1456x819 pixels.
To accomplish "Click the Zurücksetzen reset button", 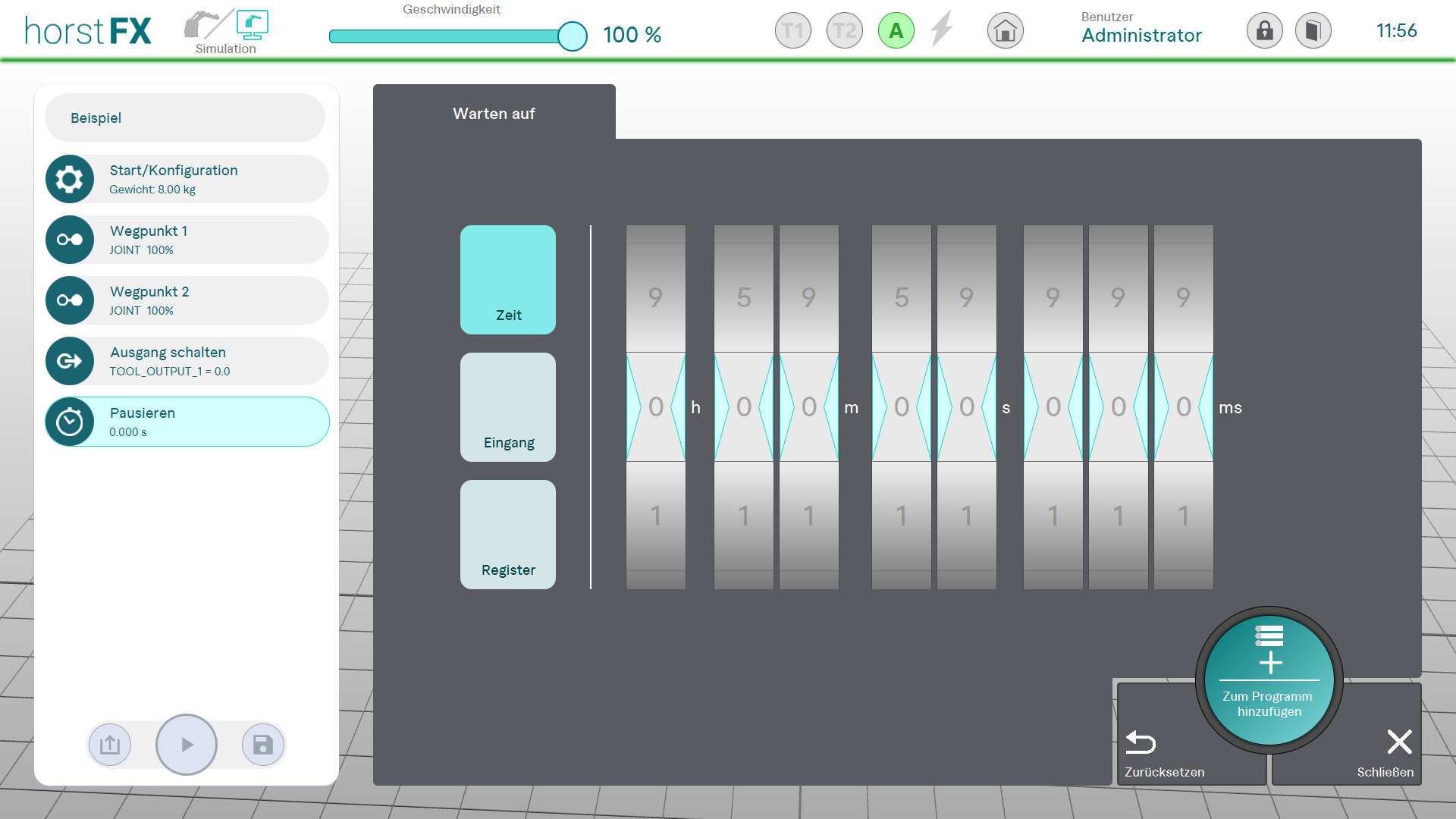I will click(1164, 753).
